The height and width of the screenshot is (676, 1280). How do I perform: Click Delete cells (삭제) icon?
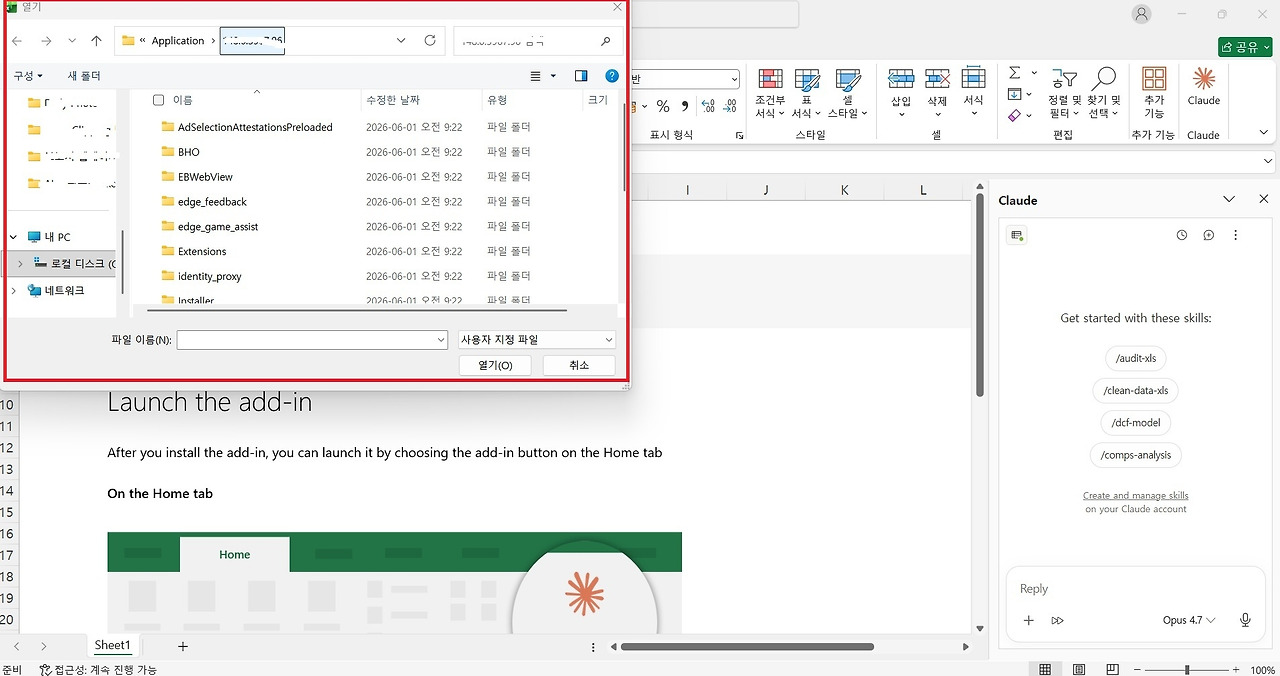(x=937, y=79)
